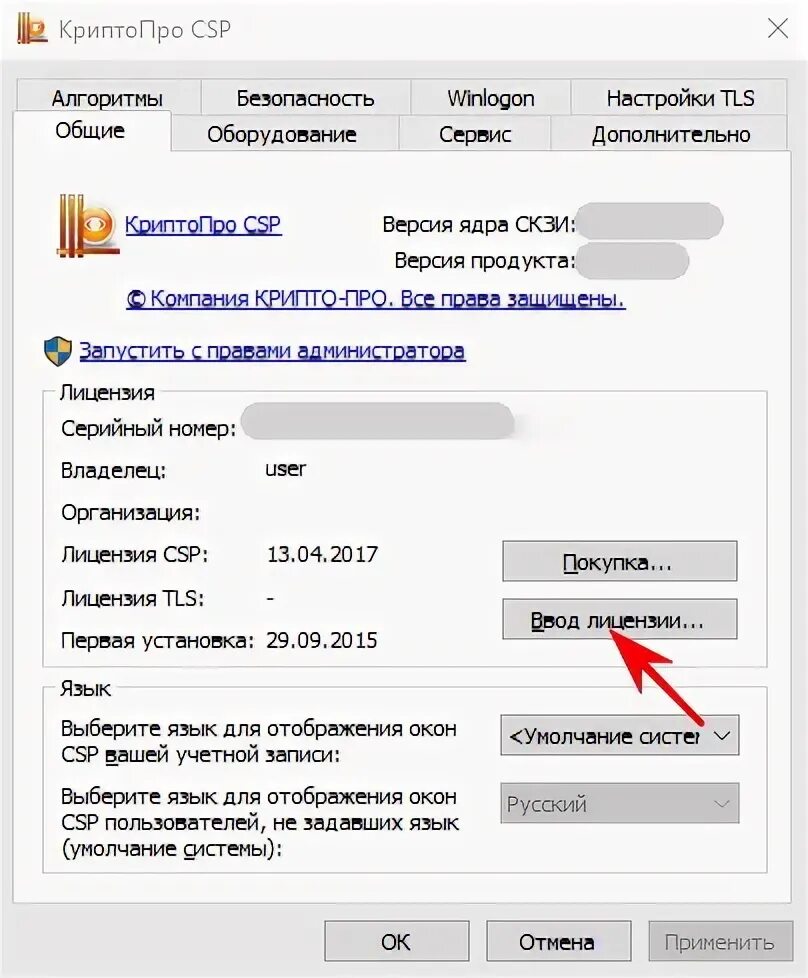Click the Лицензия CSP label

(135, 554)
